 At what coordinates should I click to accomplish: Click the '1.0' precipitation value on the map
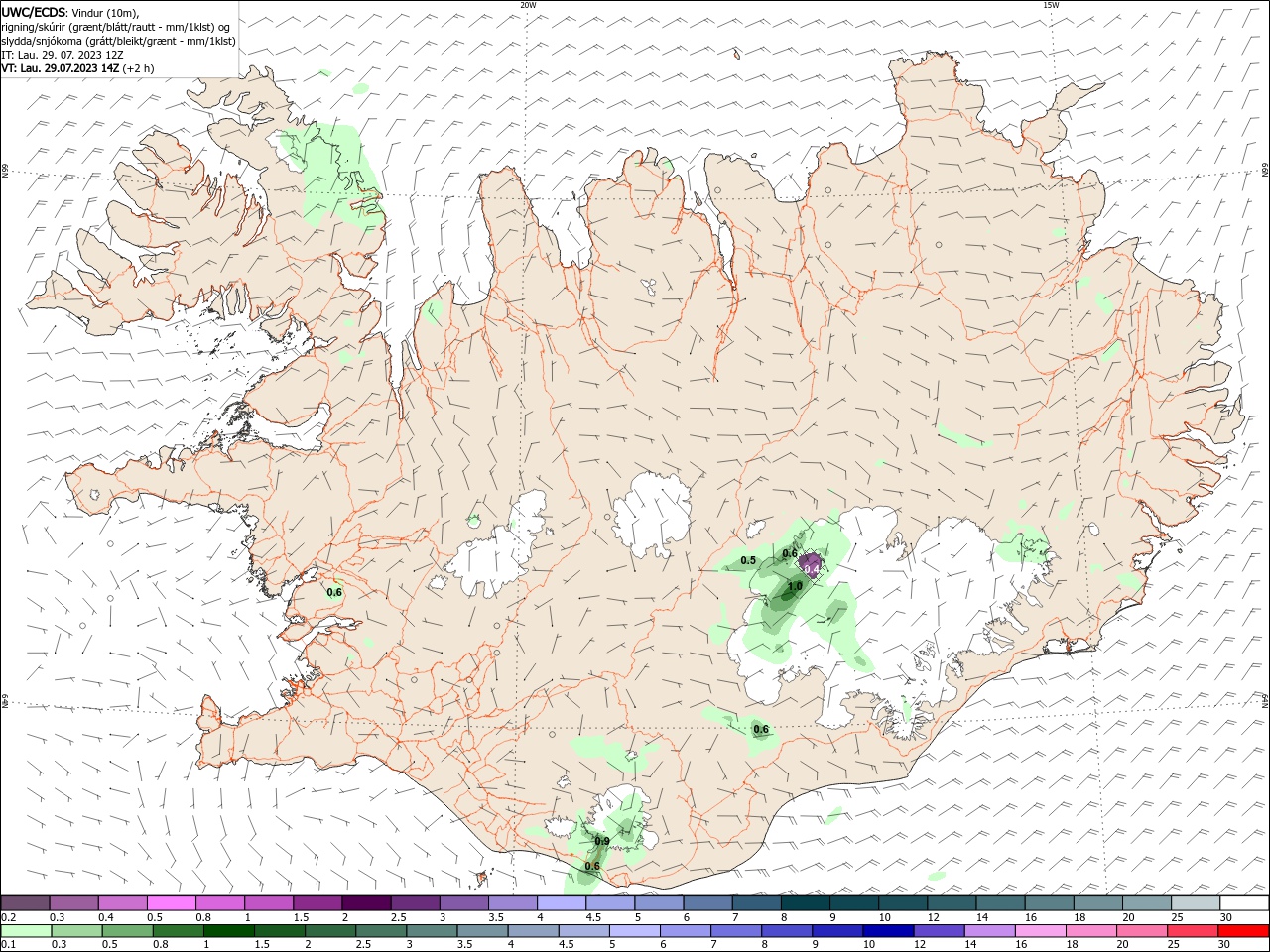click(795, 586)
